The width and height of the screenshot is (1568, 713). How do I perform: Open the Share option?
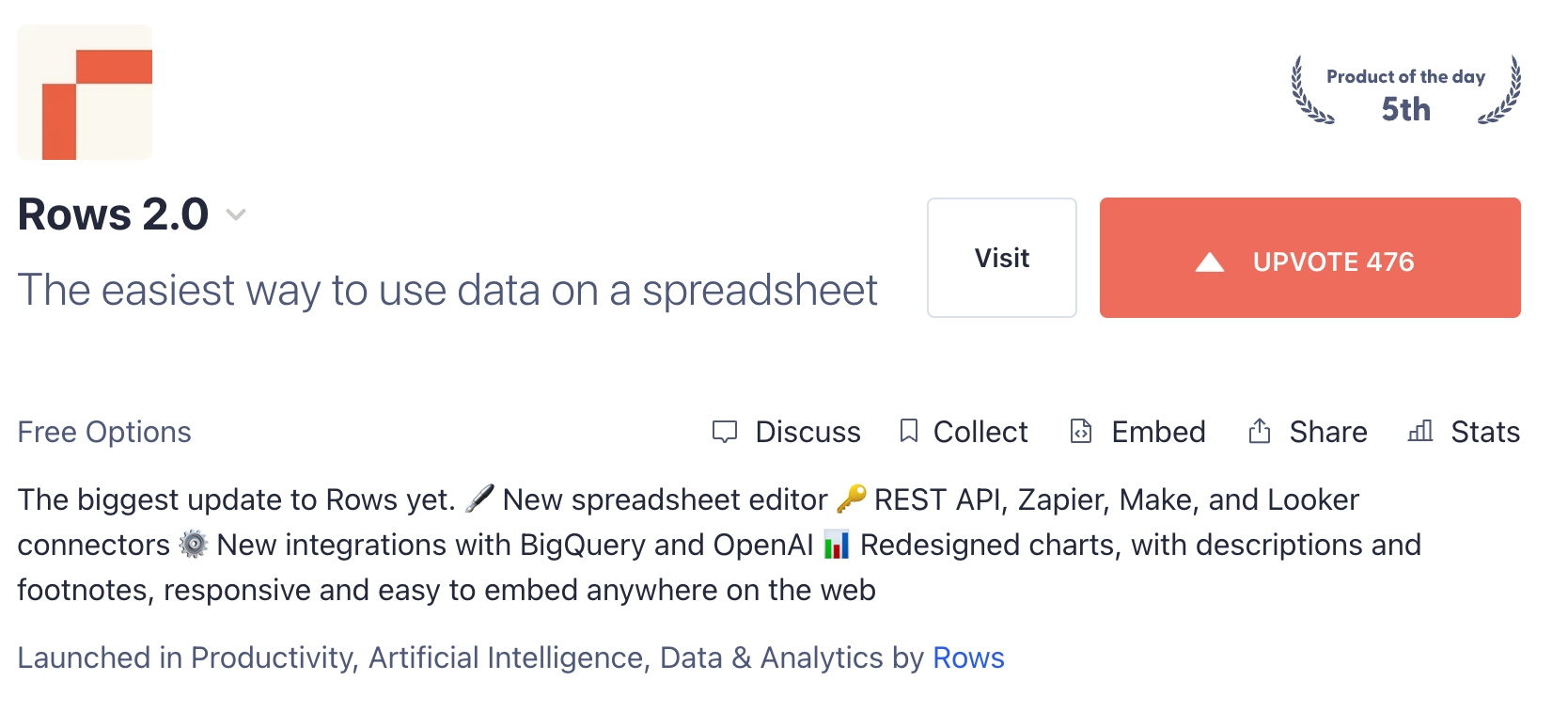click(1327, 432)
